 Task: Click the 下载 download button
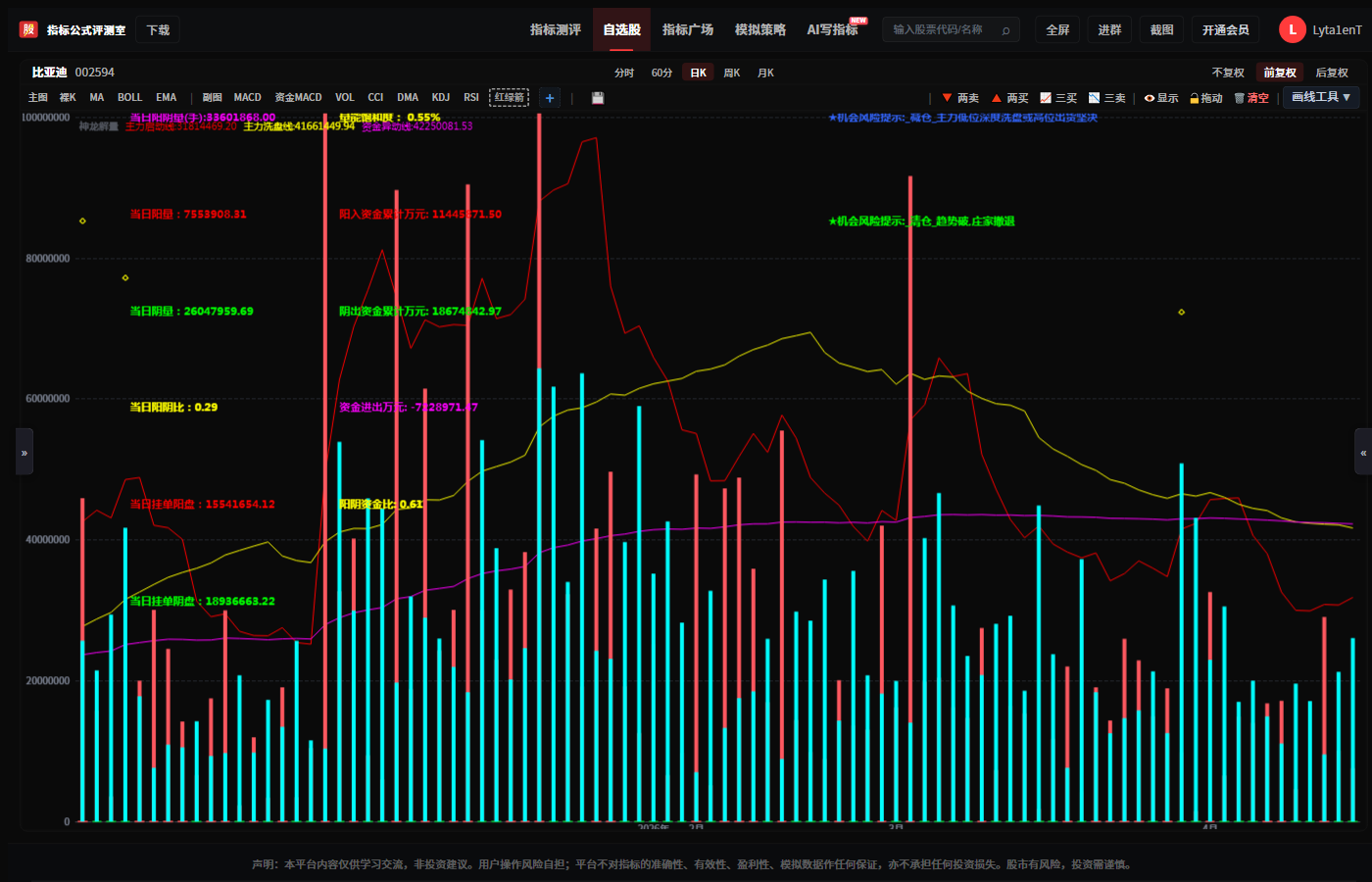click(x=158, y=30)
